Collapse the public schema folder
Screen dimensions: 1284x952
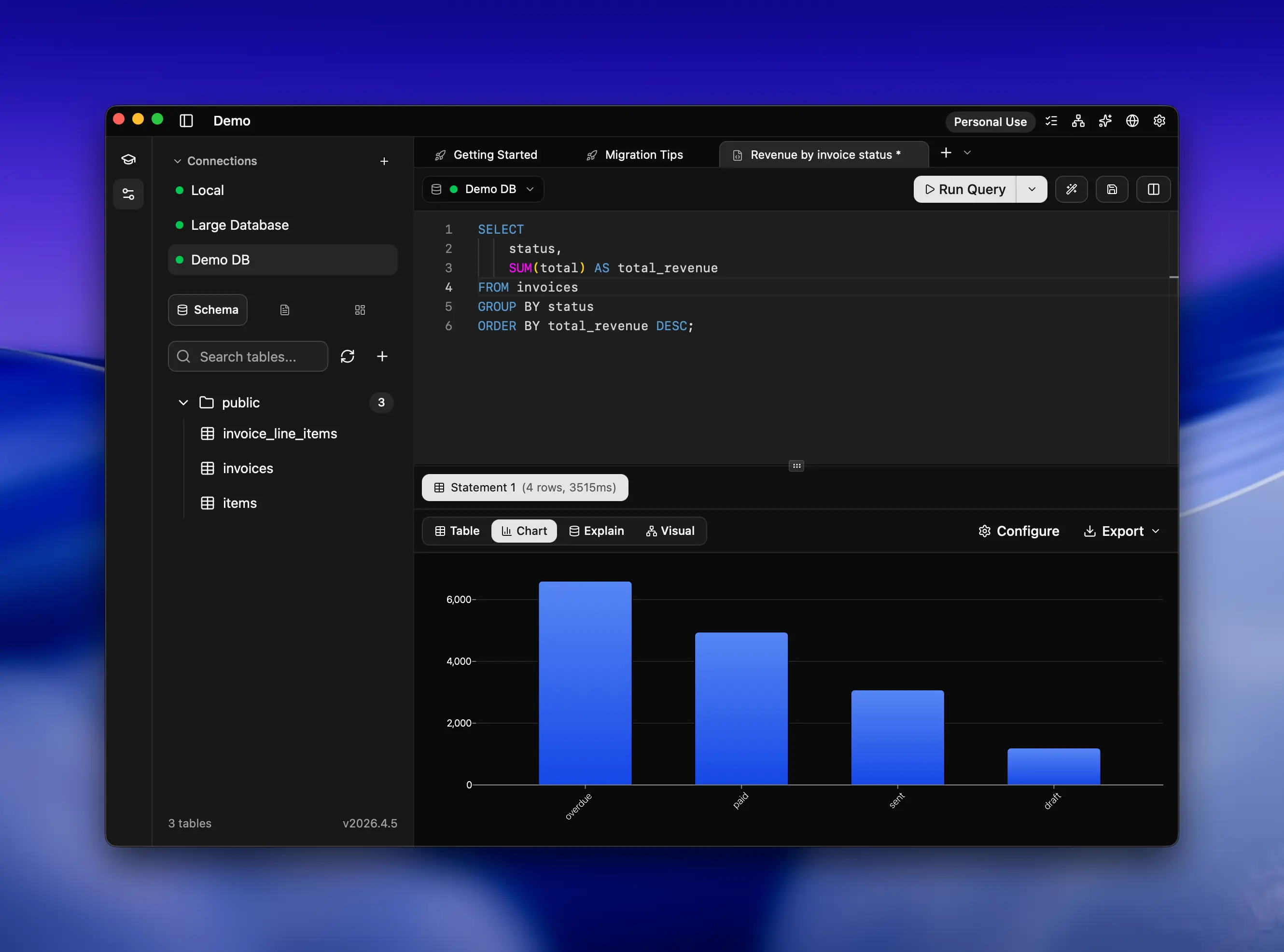183,402
